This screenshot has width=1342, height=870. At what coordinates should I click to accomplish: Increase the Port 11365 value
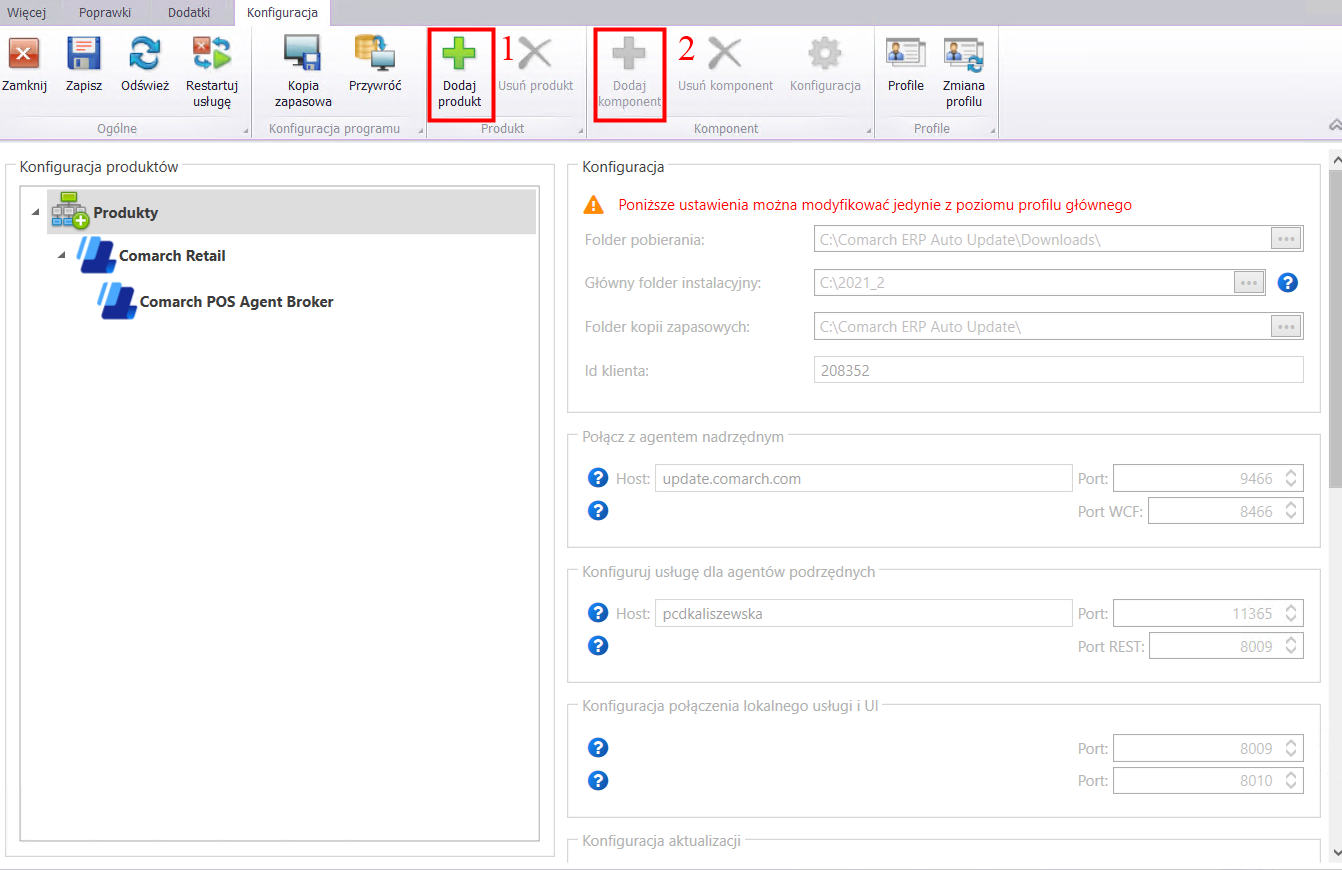point(1291,608)
